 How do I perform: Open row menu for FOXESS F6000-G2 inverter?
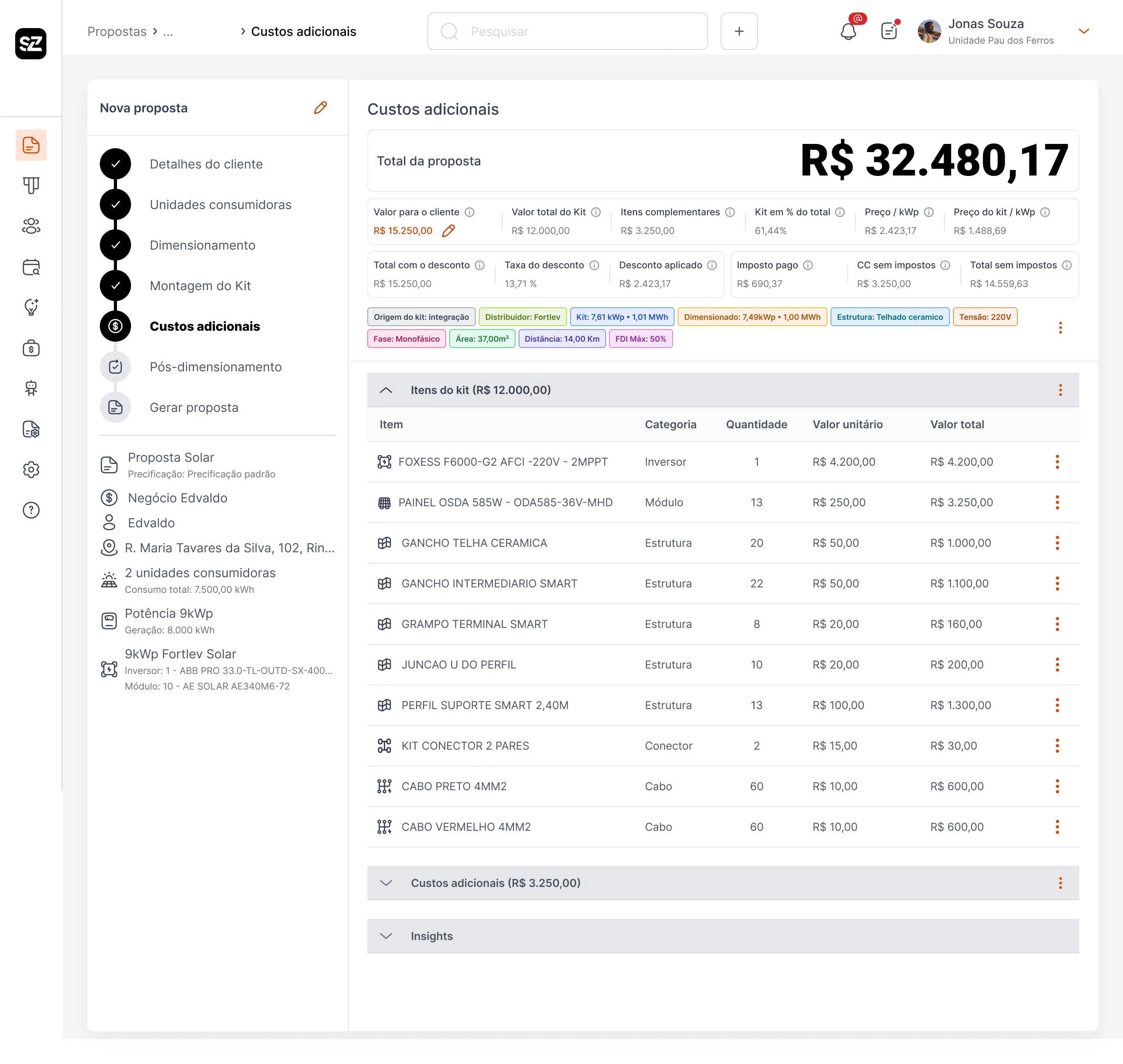1057,462
